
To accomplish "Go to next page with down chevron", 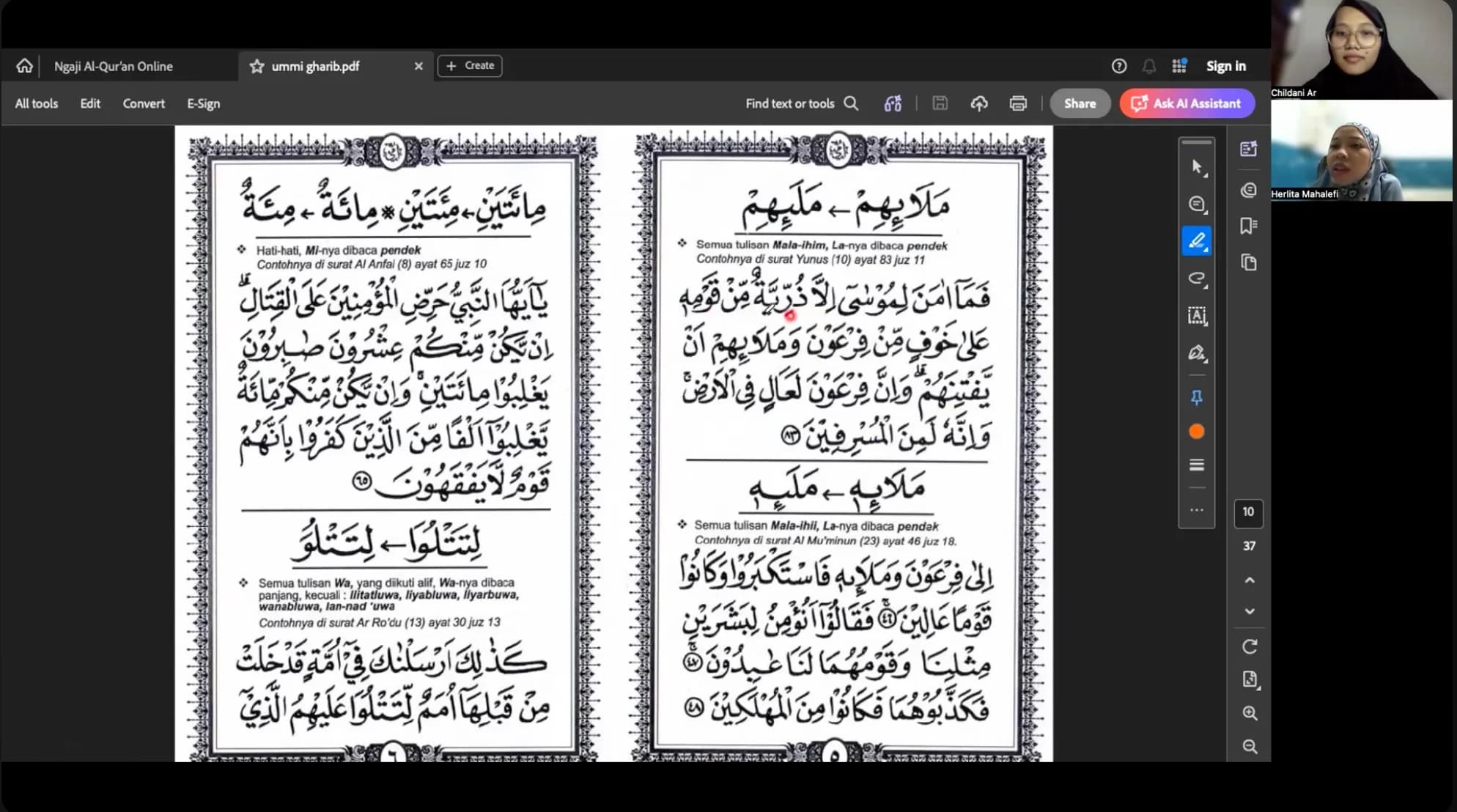I will [1250, 611].
